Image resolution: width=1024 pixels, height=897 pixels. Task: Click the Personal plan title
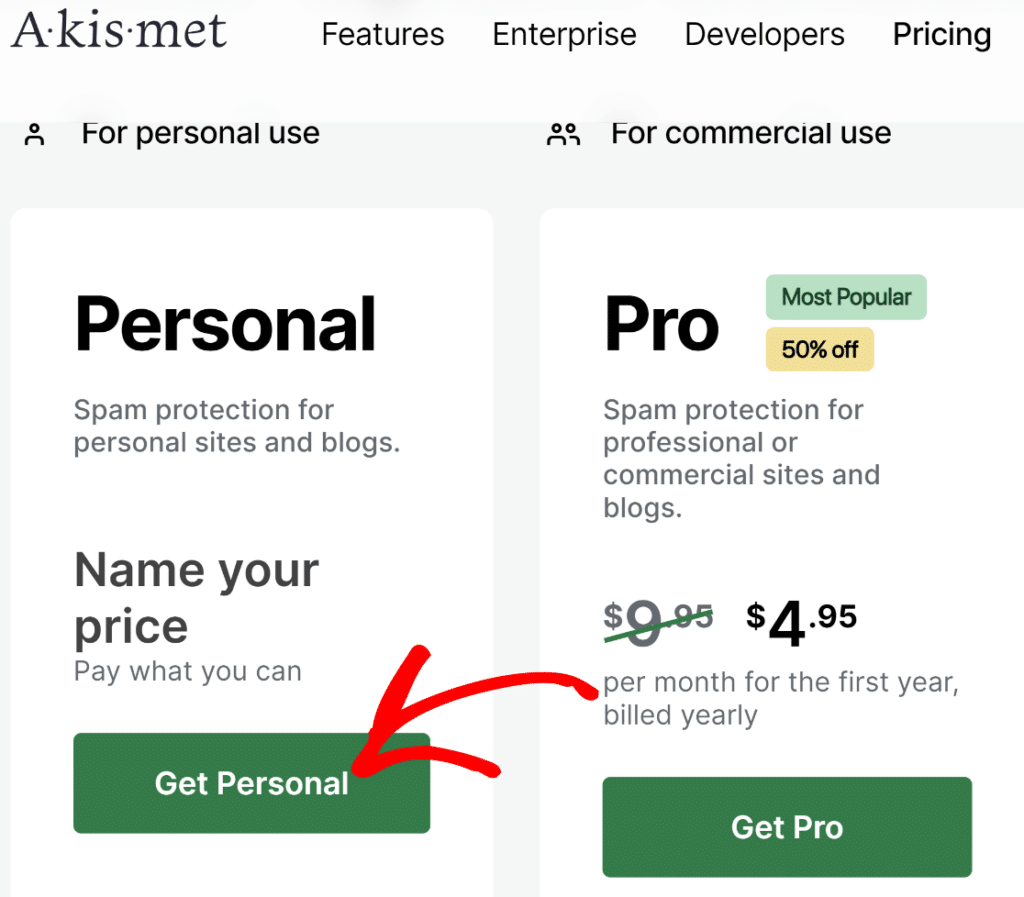[x=224, y=321]
